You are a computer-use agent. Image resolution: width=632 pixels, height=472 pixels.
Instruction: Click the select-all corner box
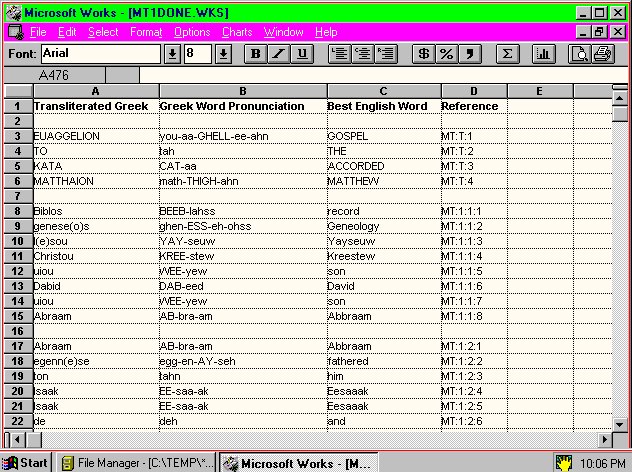coord(18,91)
